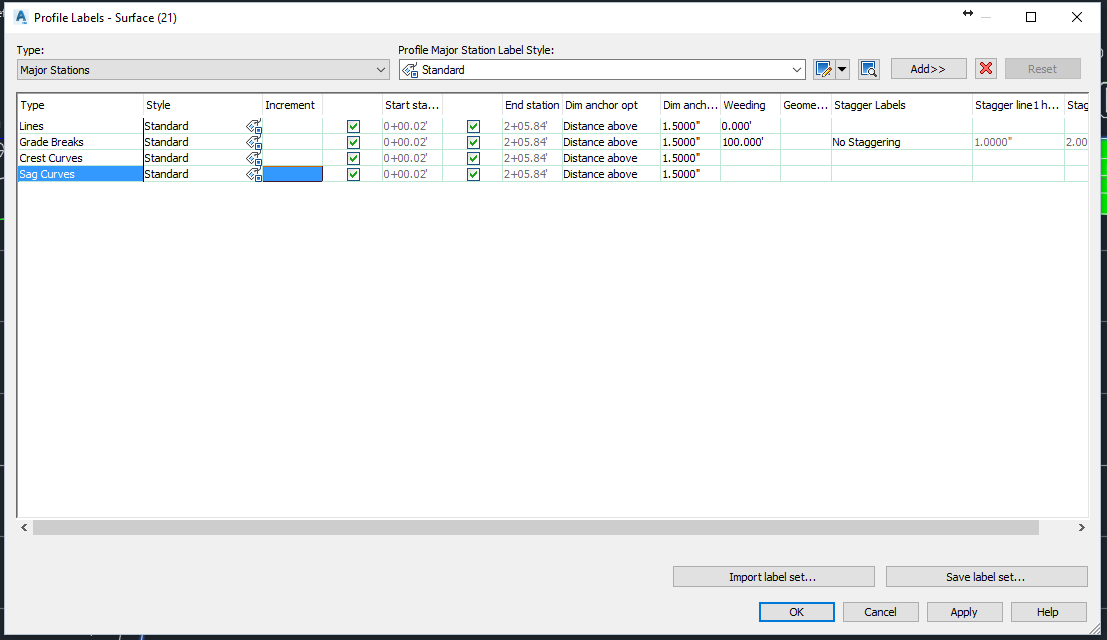Click the Cancel button
1107x640 pixels.
tap(880, 612)
